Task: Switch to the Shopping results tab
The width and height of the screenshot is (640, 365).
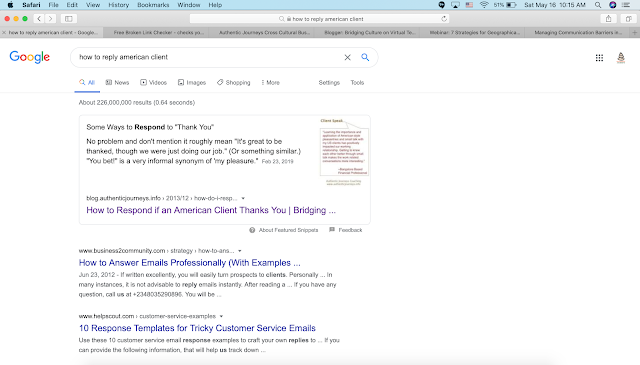Action: point(233,82)
